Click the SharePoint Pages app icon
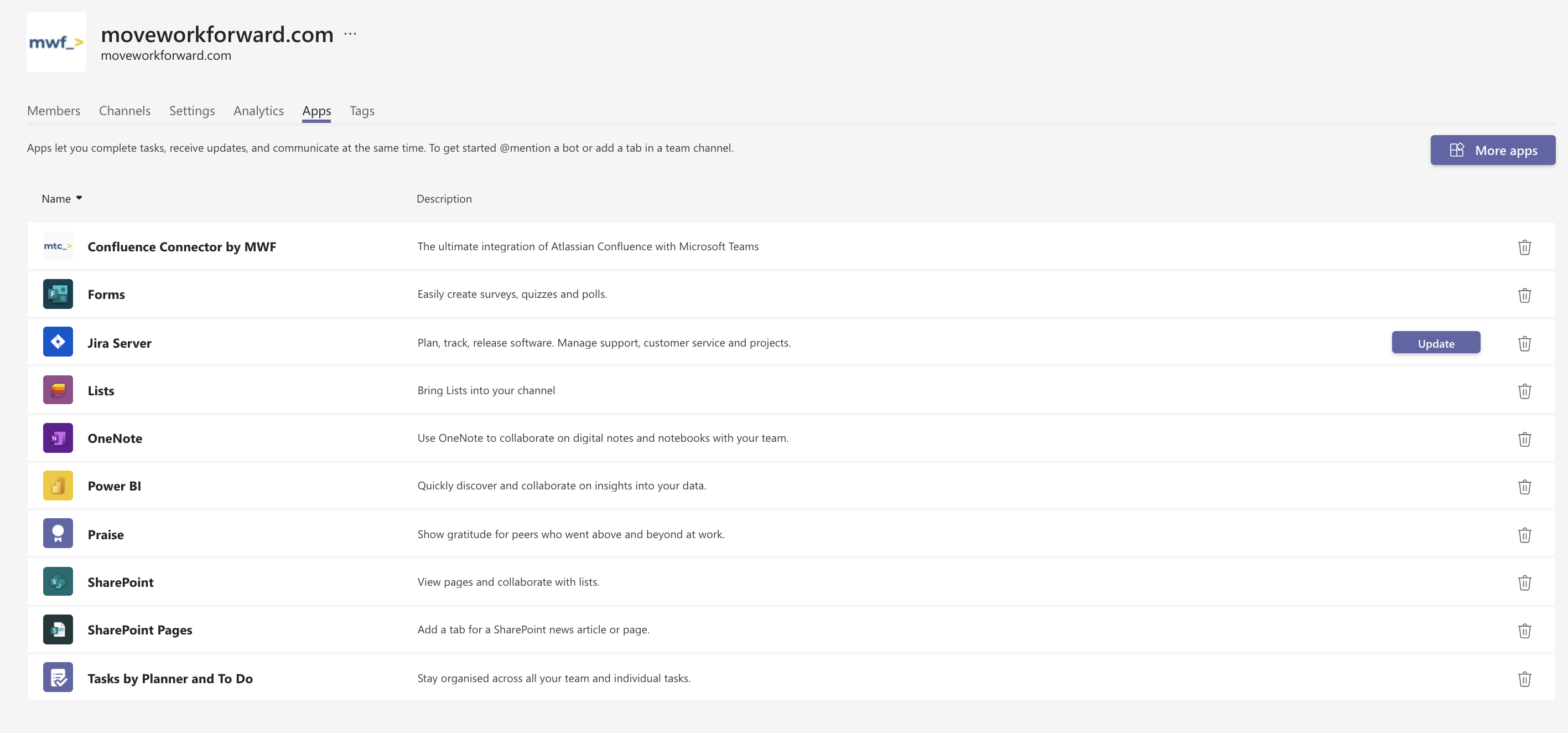 pyautogui.click(x=58, y=629)
